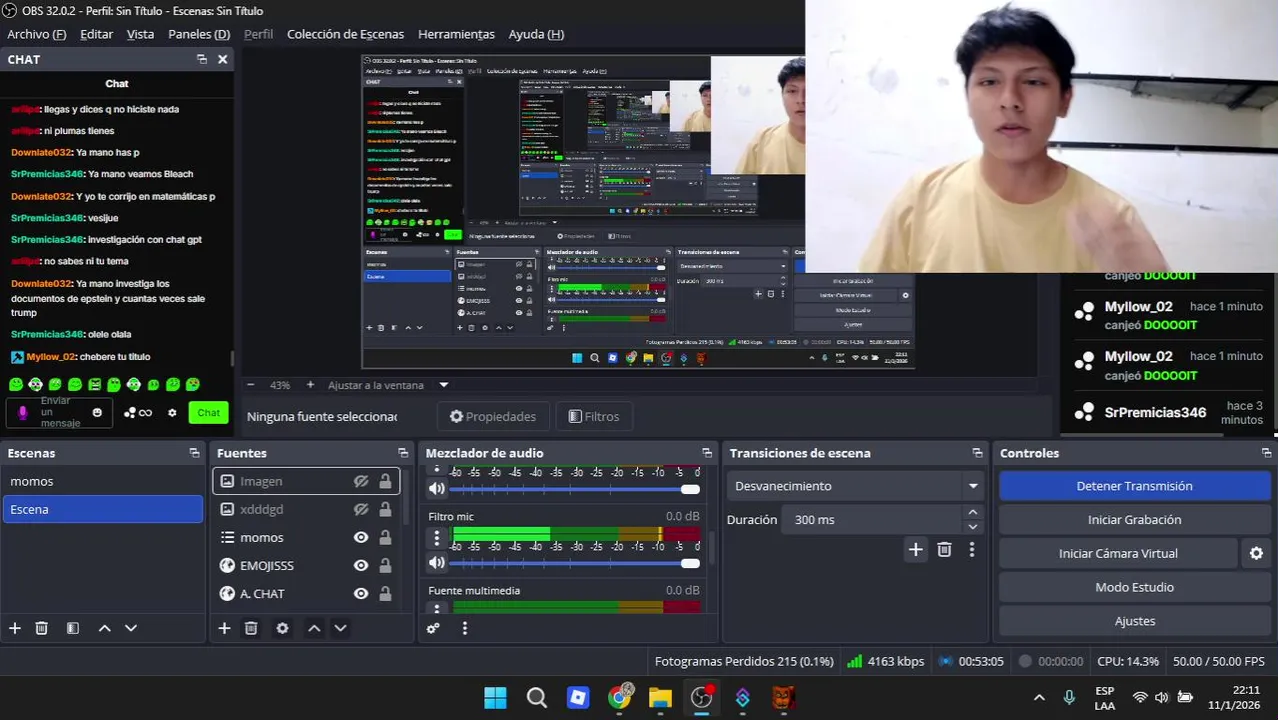Image resolution: width=1278 pixels, height=720 pixels.
Task: Open Paneles menu
Action: point(199,34)
